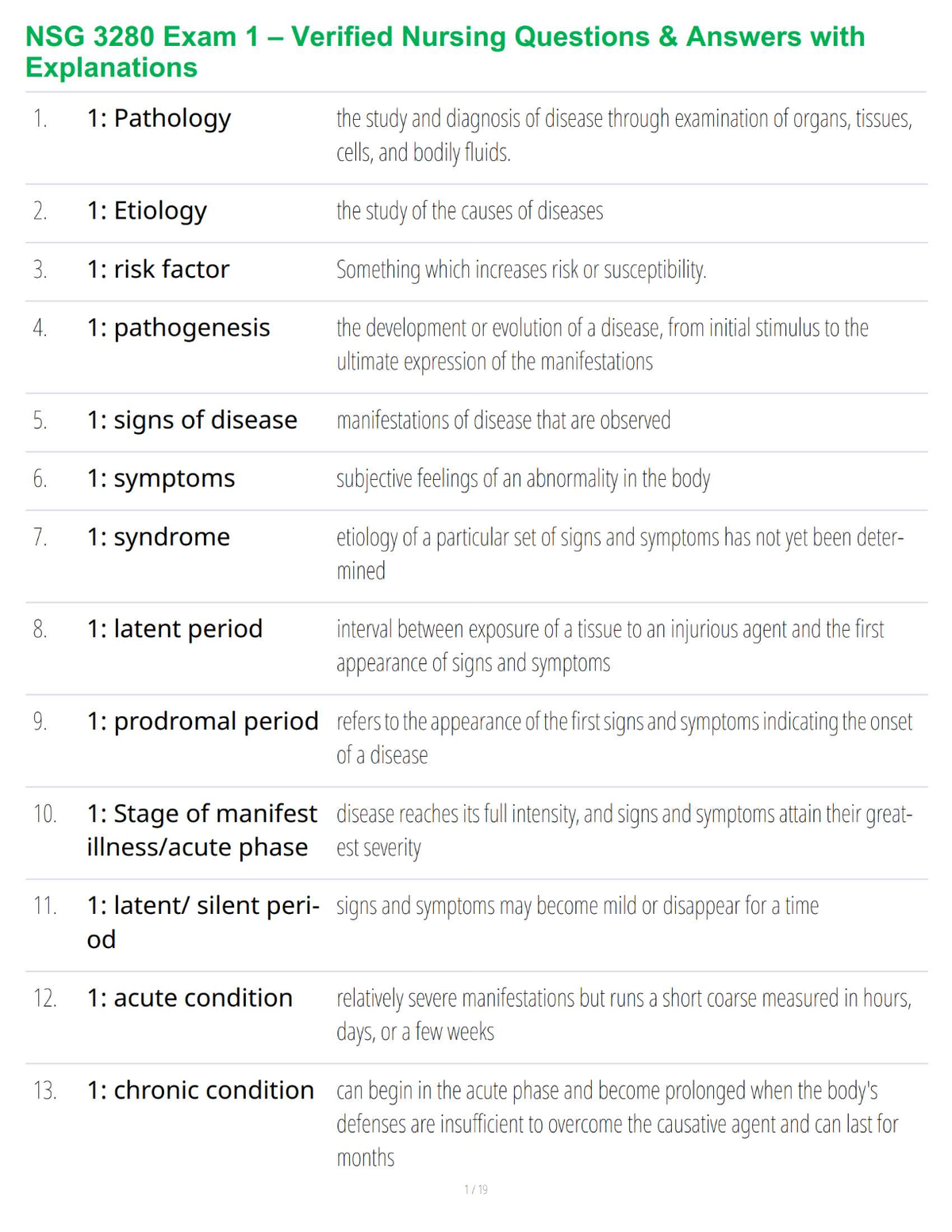Click the '1: risk factor' term
The width and height of the screenshot is (952, 1232).
coord(158,269)
